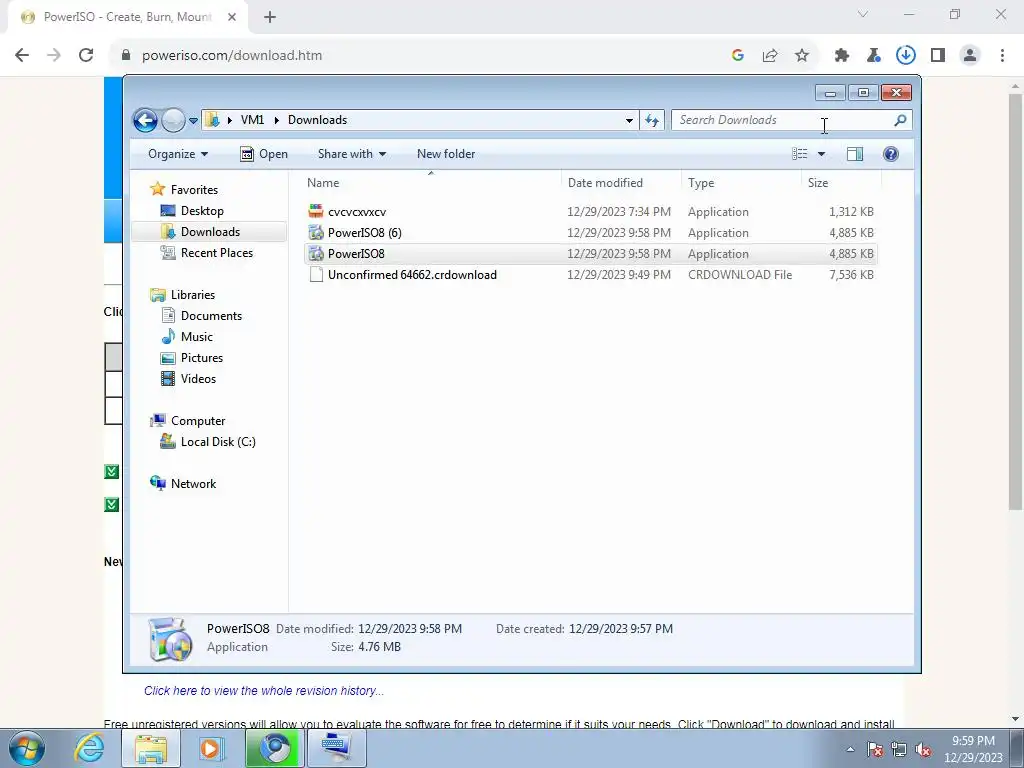Viewport: 1024px width, 768px height.
Task: Click the taskbar volume icon
Action: [923, 749]
